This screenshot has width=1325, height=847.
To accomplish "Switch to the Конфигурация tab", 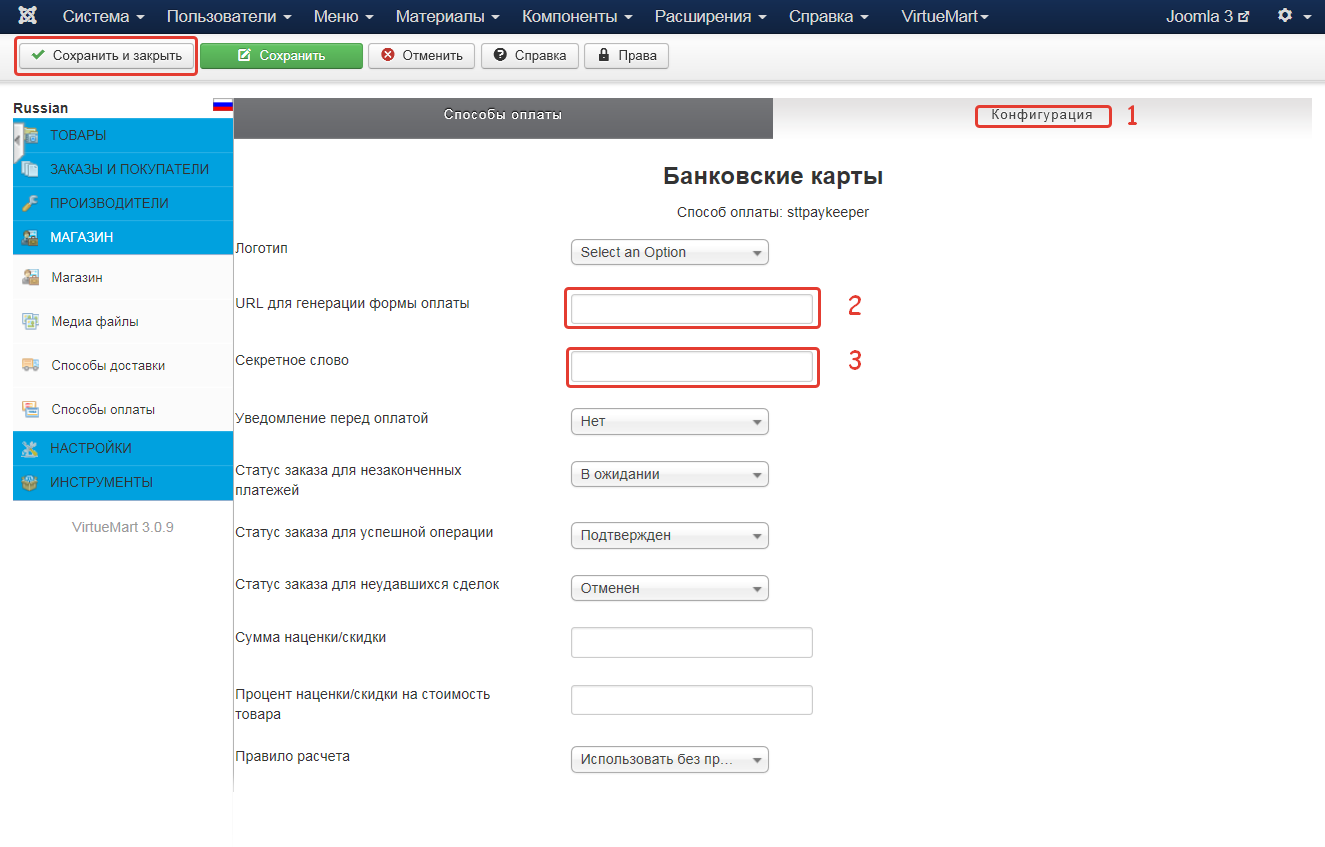I will (1041, 116).
